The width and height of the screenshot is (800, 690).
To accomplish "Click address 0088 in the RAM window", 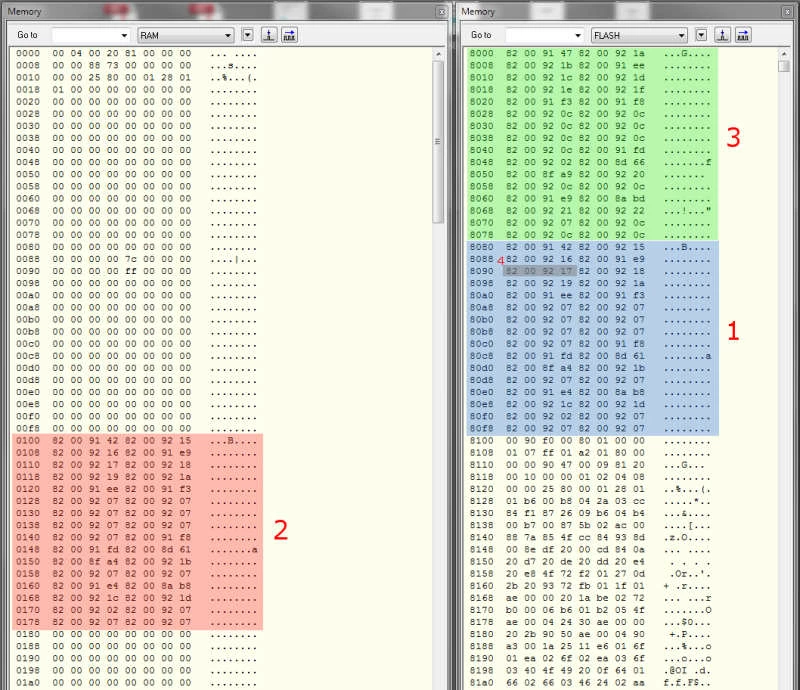I will (28, 259).
